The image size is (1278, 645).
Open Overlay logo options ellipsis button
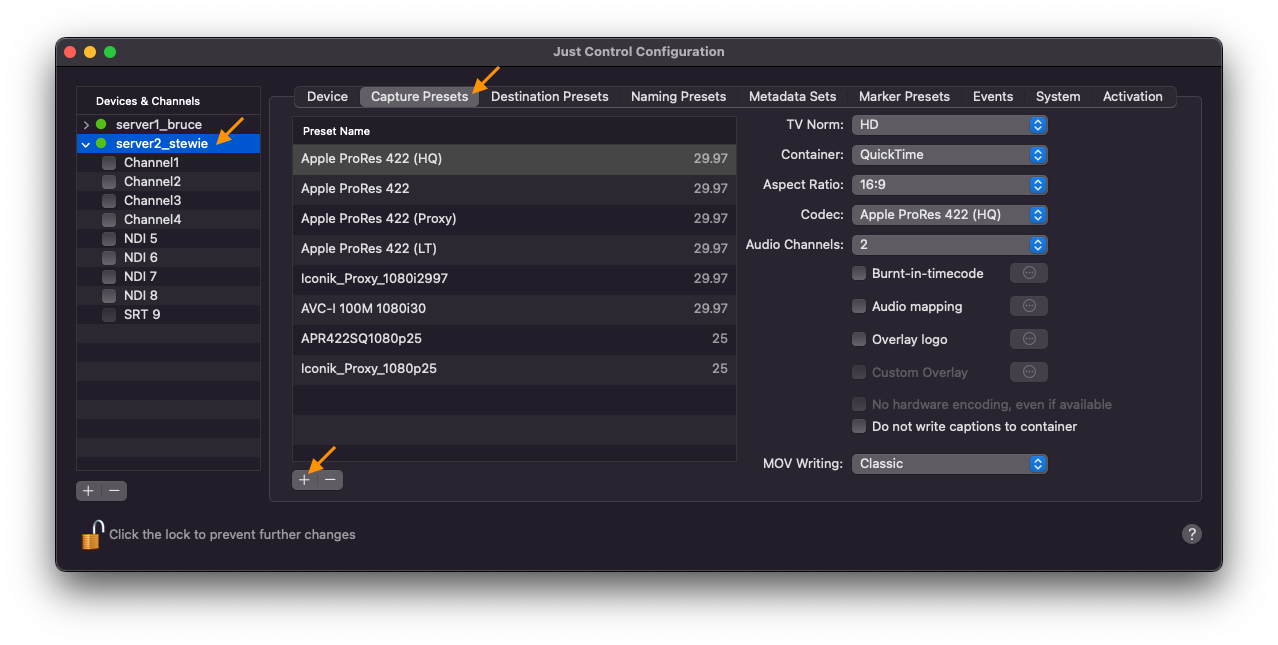pos(1029,339)
